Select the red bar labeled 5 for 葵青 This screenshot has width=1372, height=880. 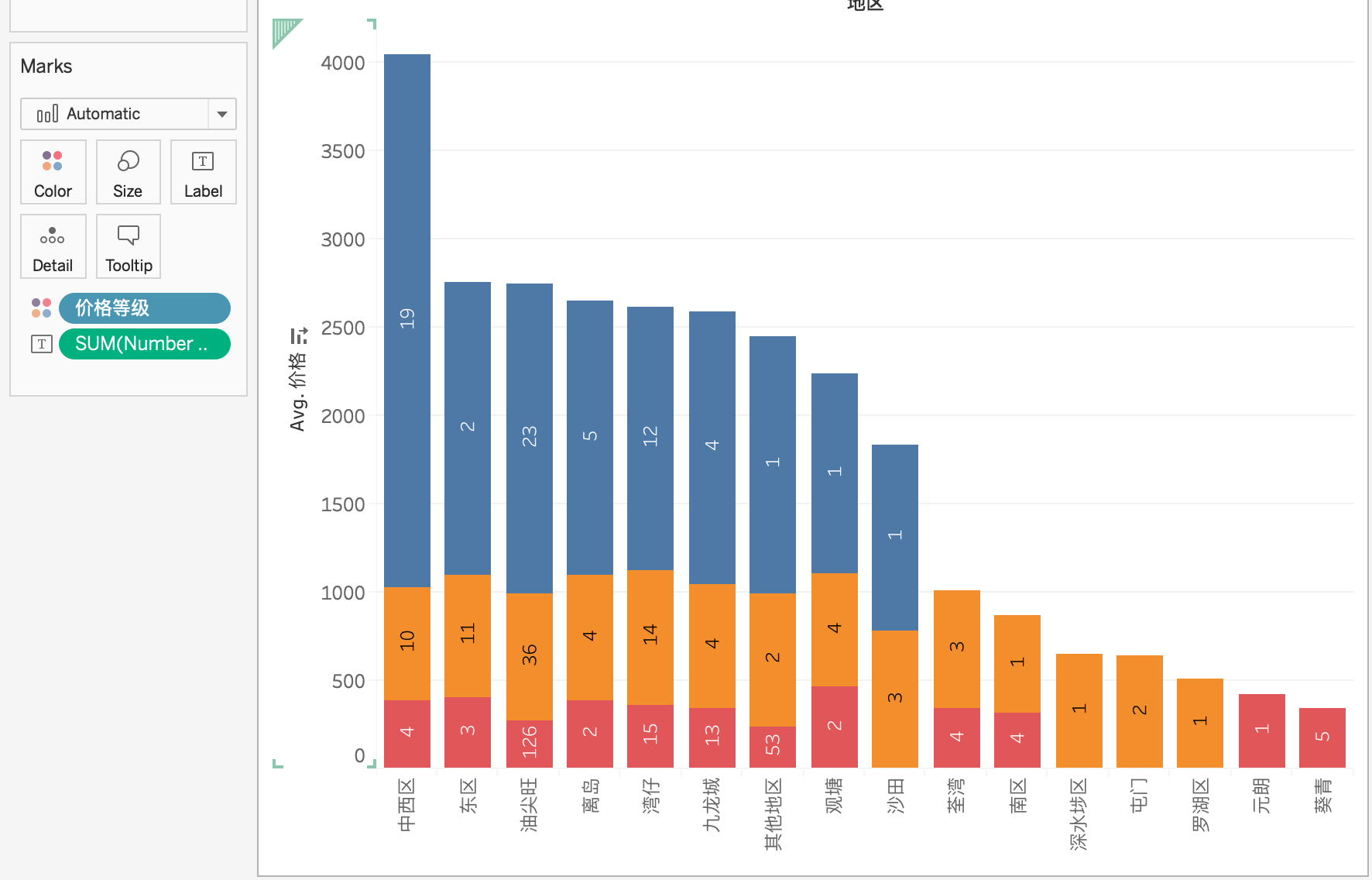tap(1322, 738)
